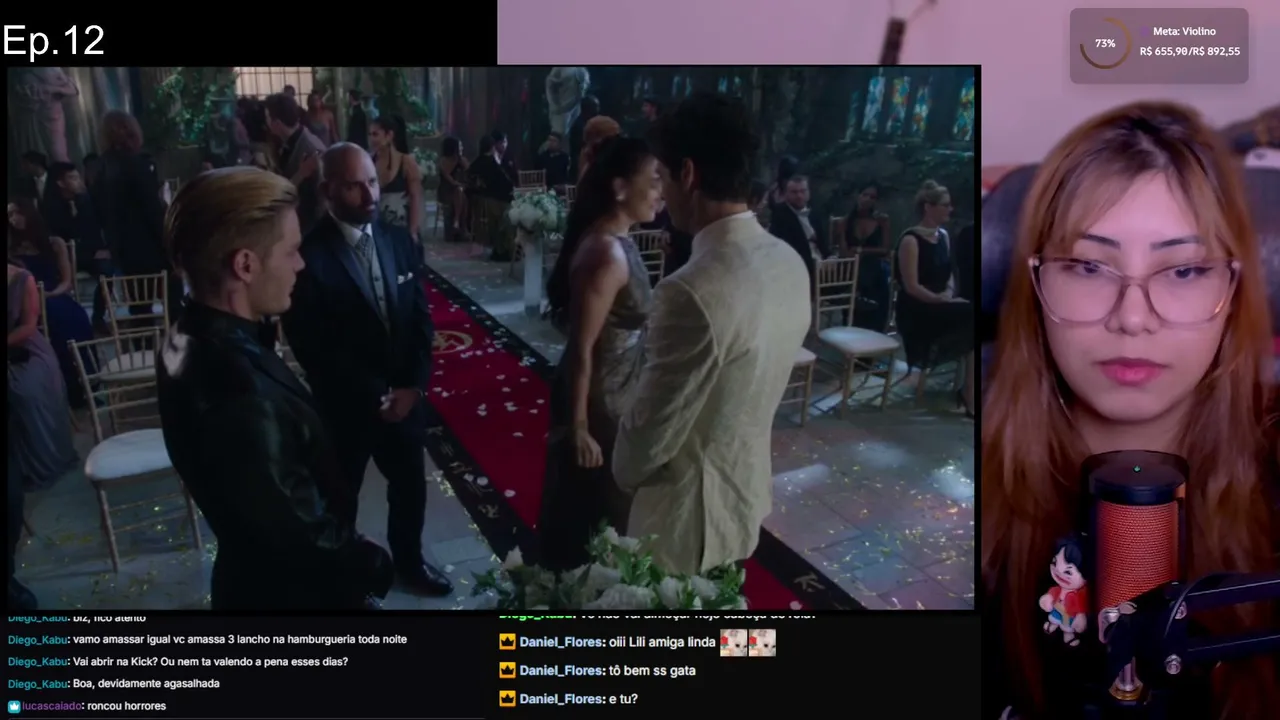Click the crown badge beside "e tu?"
This screenshot has width=1280, height=720.
(x=507, y=699)
